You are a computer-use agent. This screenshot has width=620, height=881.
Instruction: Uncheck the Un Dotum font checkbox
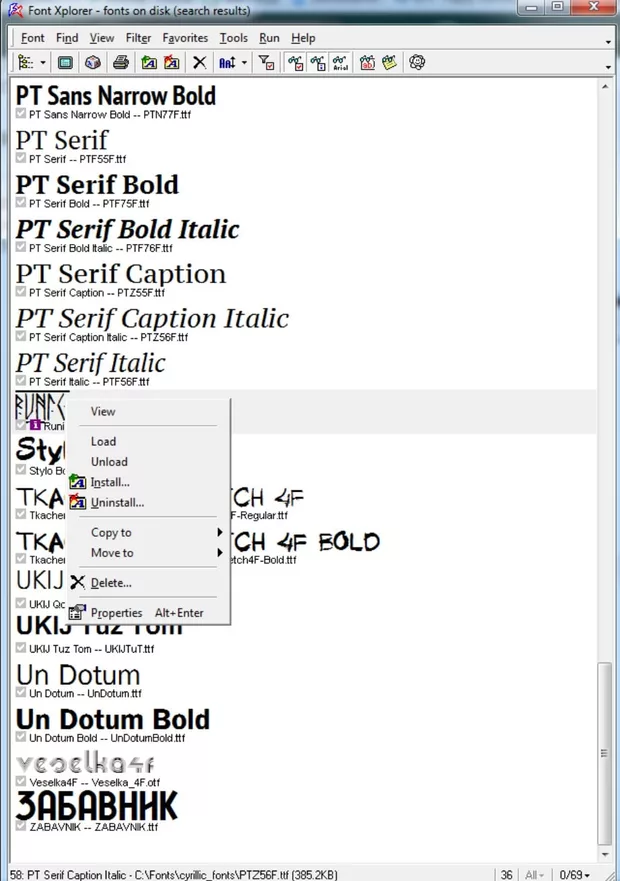click(x=21, y=693)
